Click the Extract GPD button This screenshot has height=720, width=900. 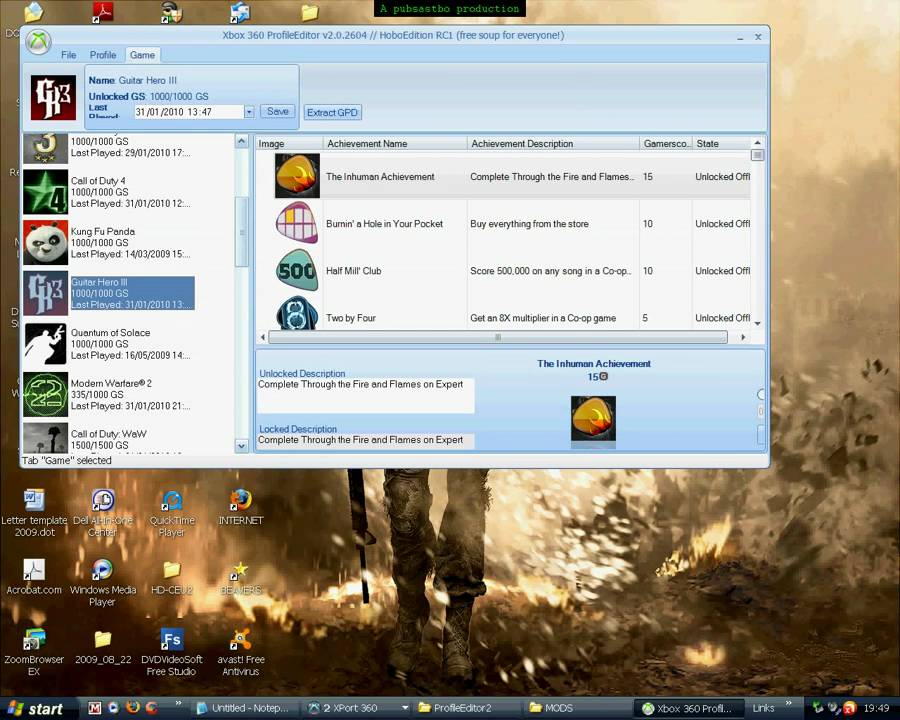[x=332, y=113]
